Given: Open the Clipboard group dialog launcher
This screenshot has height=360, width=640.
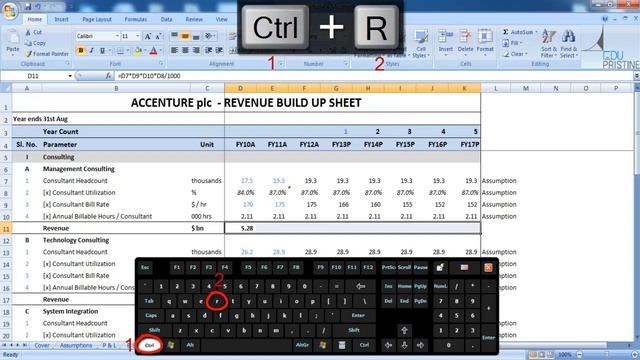Looking at the screenshot, I should 68,64.
